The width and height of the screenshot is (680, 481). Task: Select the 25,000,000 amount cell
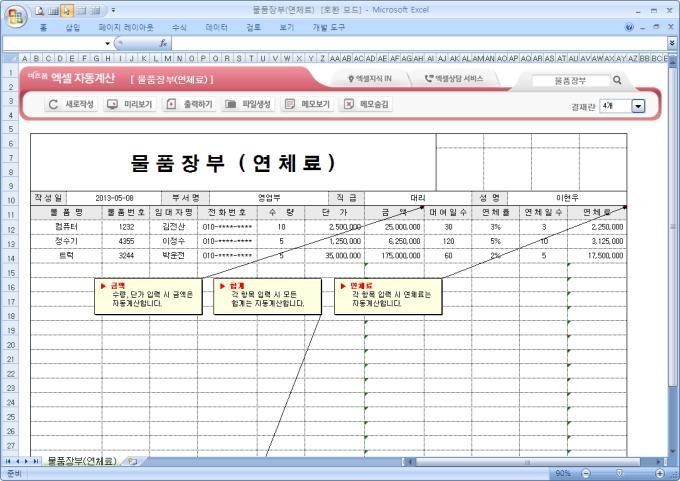click(x=394, y=226)
